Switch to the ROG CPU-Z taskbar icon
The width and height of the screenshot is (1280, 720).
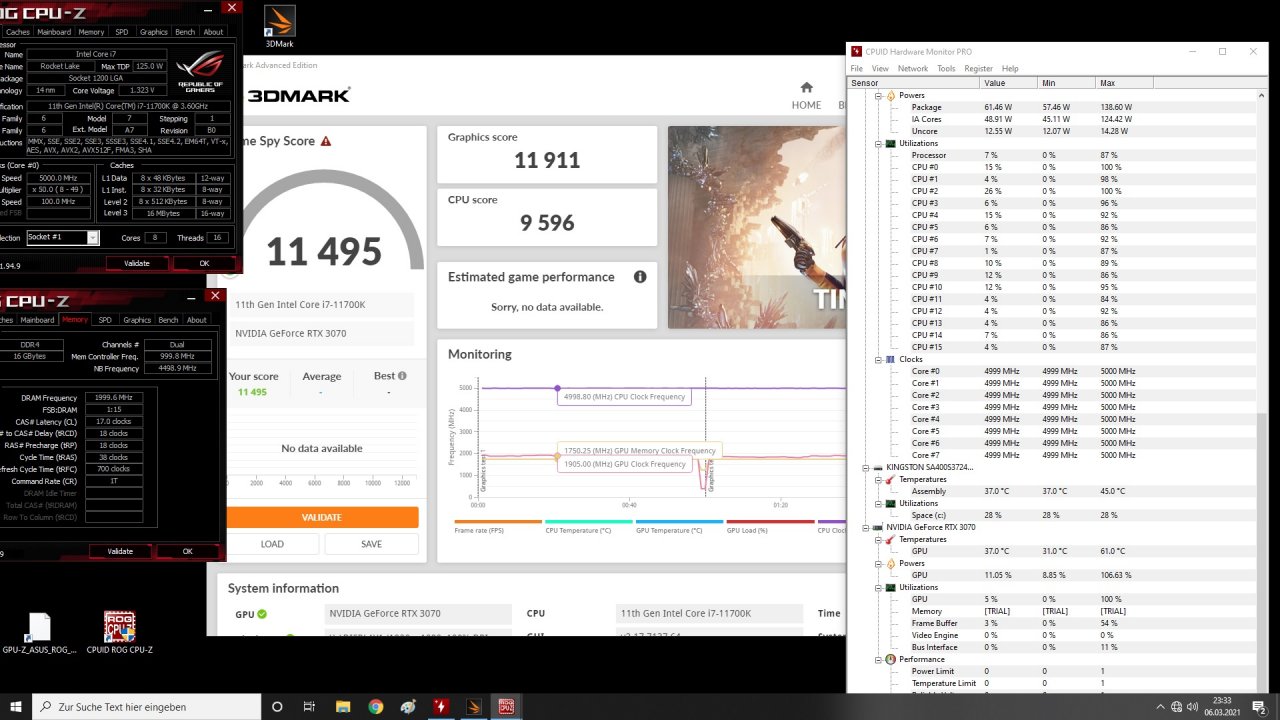click(506, 706)
